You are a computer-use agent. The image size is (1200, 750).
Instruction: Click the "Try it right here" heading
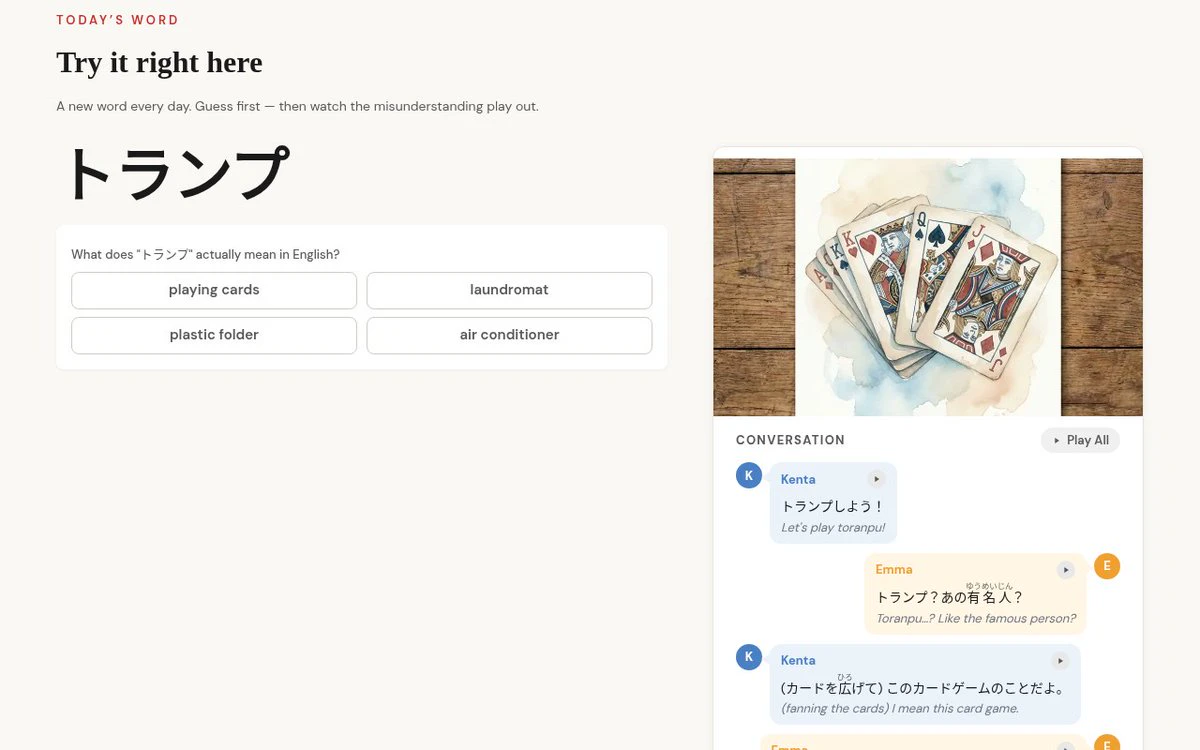tap(159, 62)
